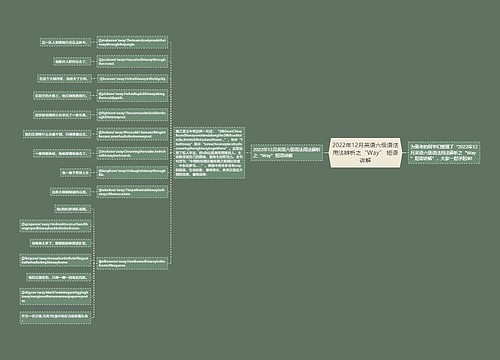Click the ⑨wind one's way example node
The width and height of the screenshot is (500, 360).
pos(132,192)
